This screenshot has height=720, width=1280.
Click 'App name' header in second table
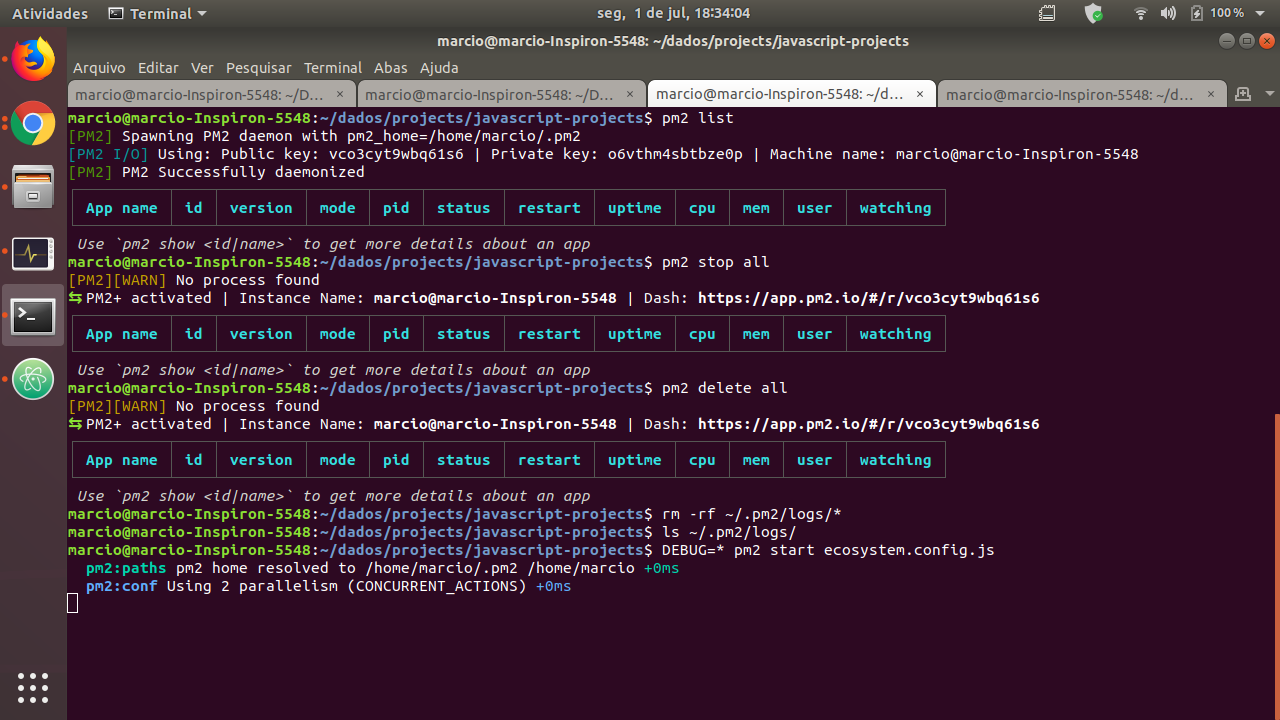(122, 334)
